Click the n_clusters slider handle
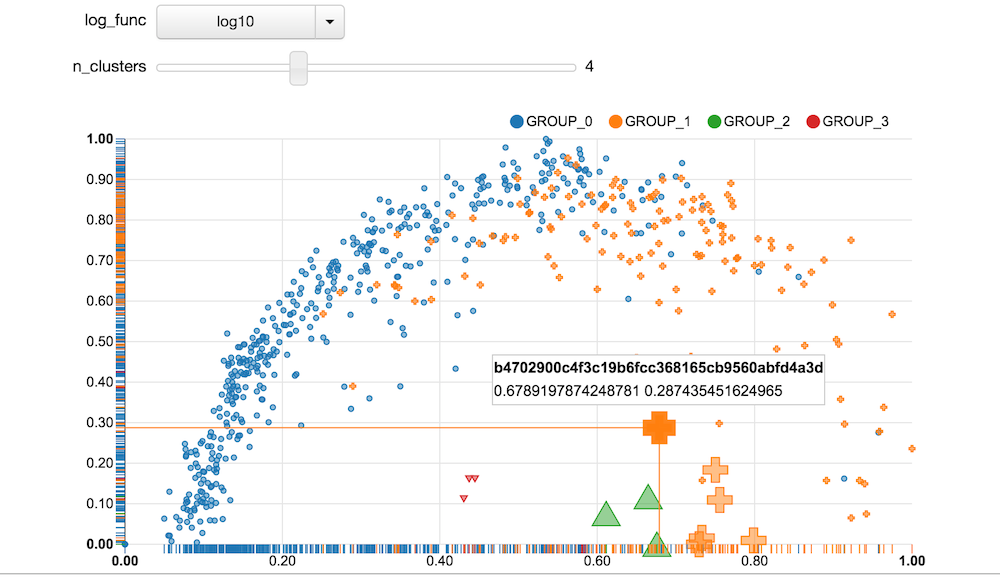Viewport: 1000px width, 579px height. click(298, 67)
